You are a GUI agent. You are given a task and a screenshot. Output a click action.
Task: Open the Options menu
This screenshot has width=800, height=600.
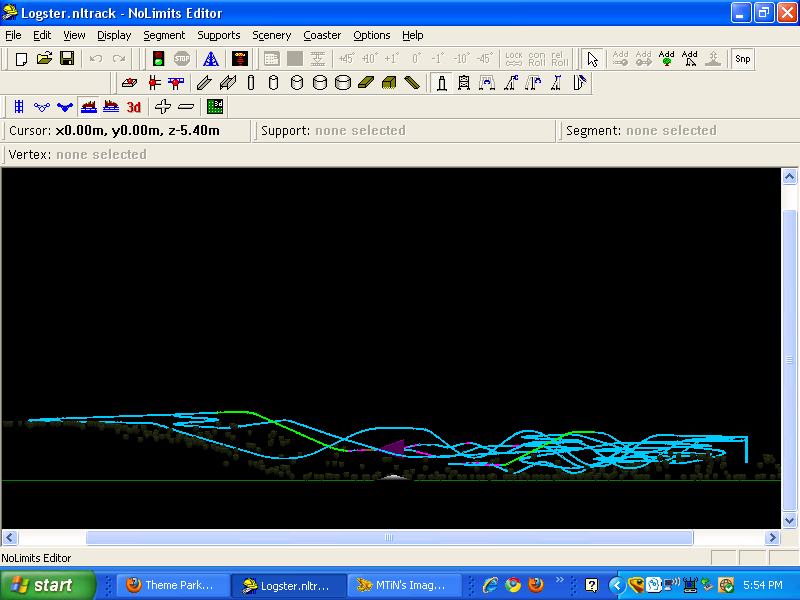(371, 35)
